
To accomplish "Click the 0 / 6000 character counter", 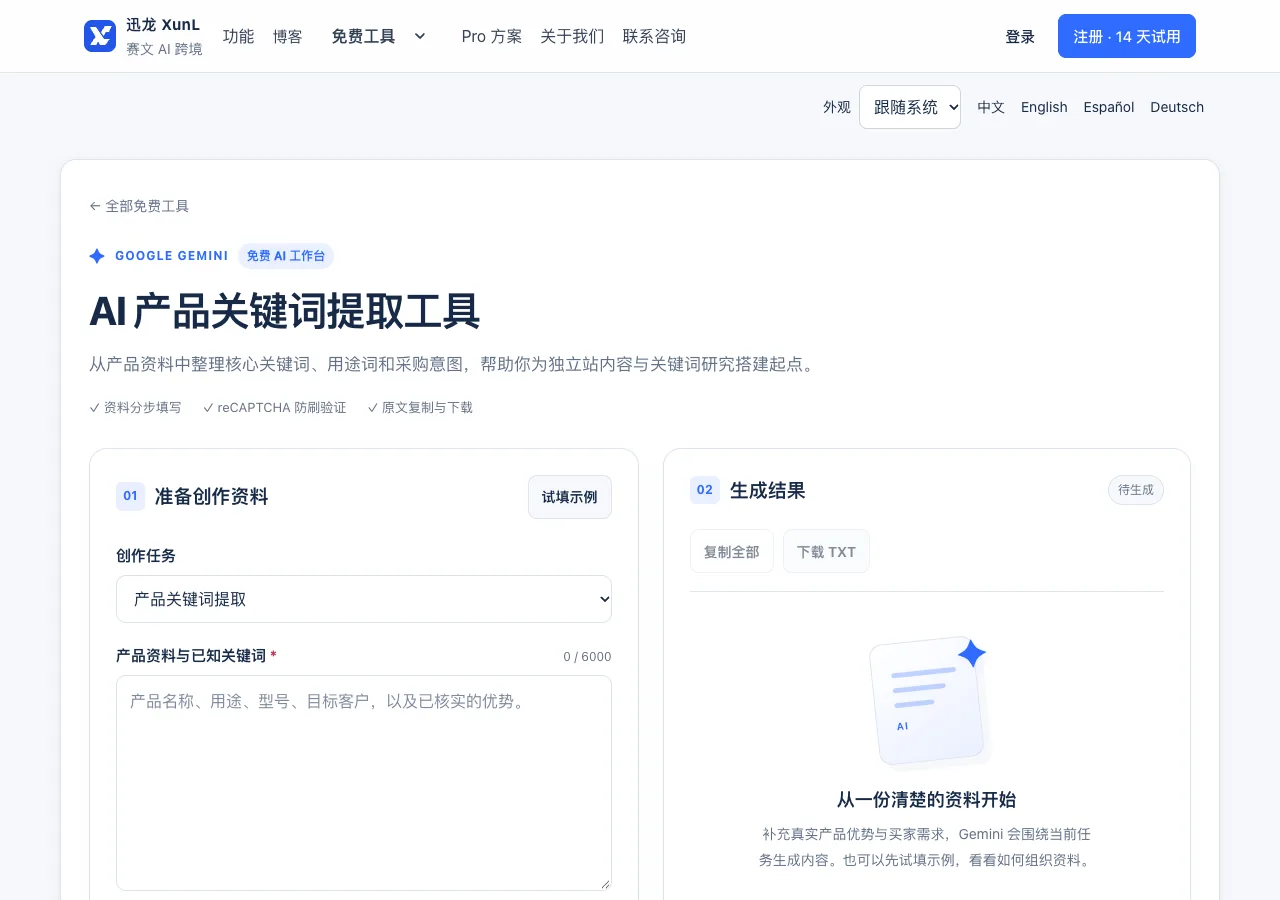I will [587, 656].
